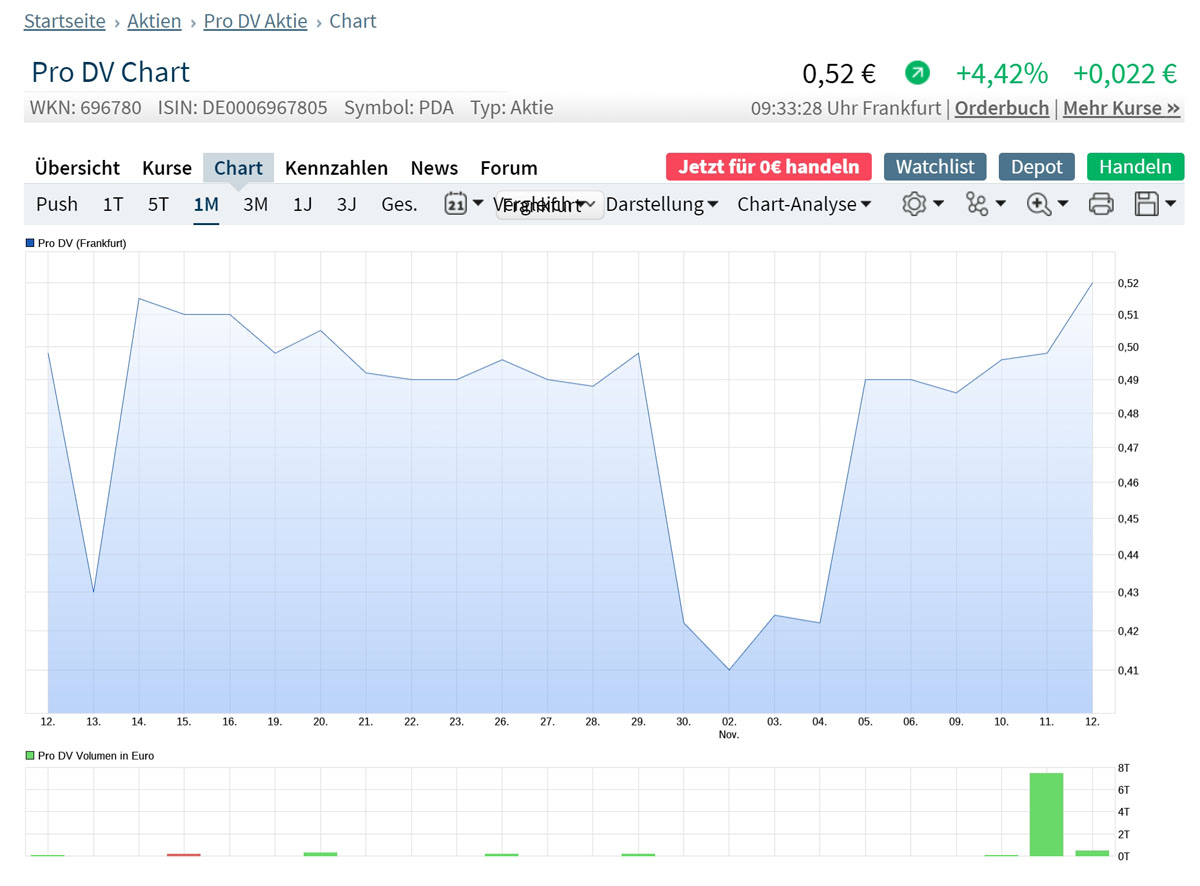Click the Jetzt für 0€ handeln button
The height and width of the screenshot is (886, 1200).
tap(768, 167)
